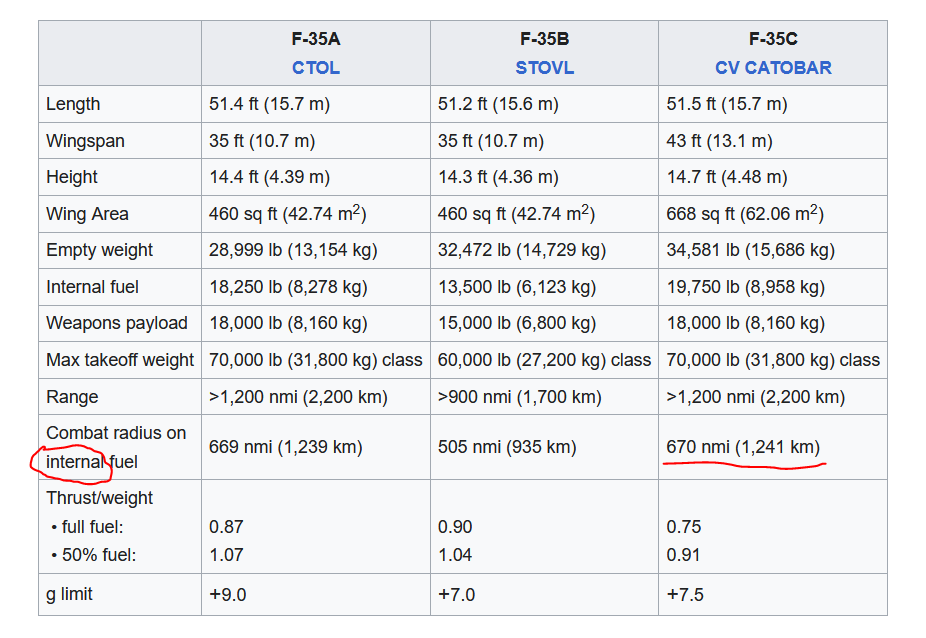
Task: Click the internal fuel value 18,250 lb
Action: pyautogui.click(x=288, y=287)
